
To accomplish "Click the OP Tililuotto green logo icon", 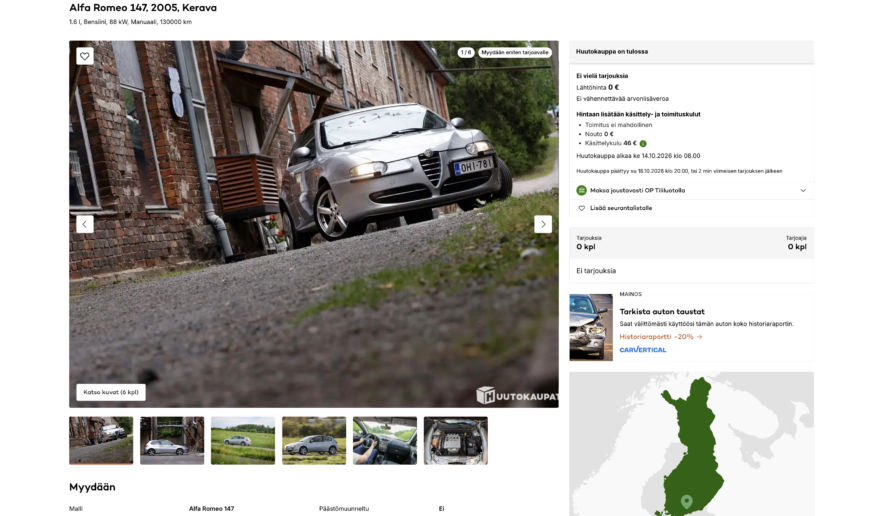I will pos(581,190).
